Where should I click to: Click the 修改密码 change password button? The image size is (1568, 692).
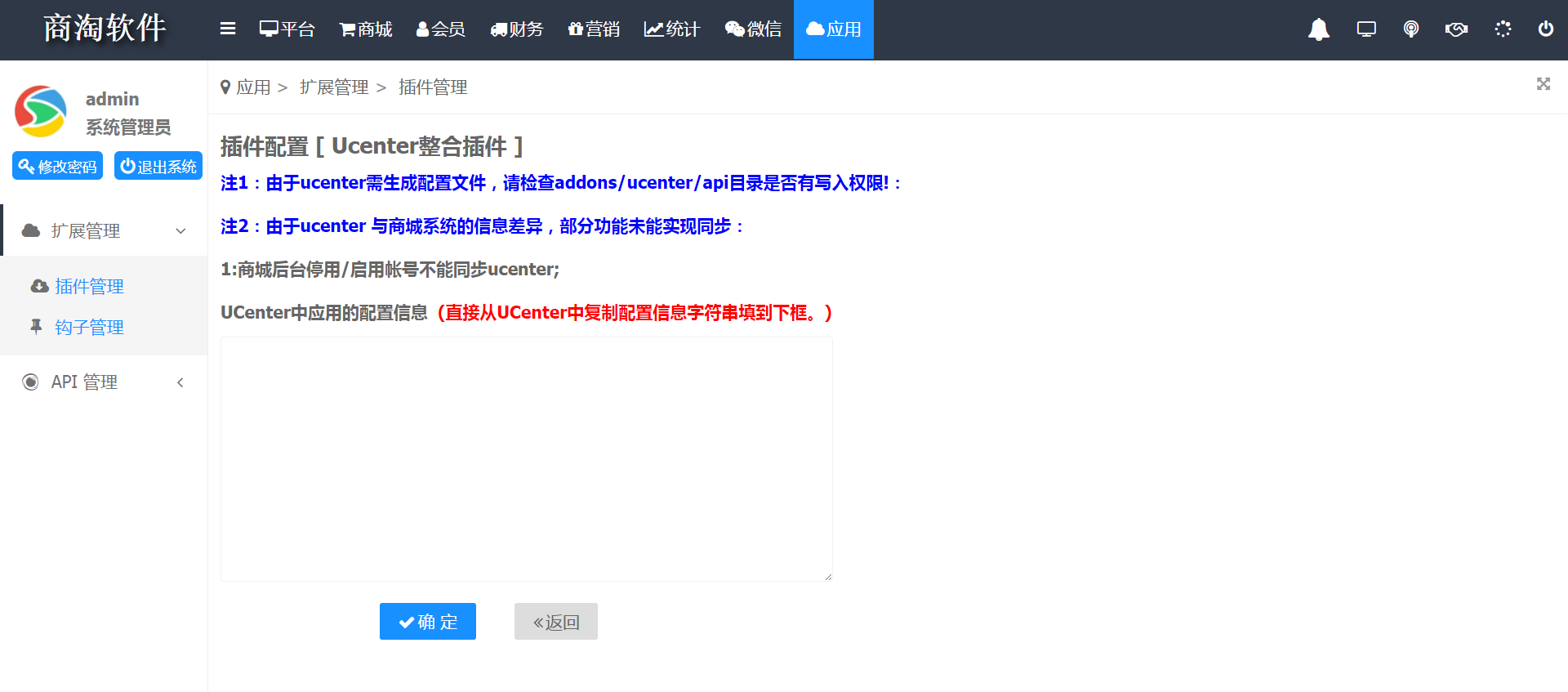57,166
